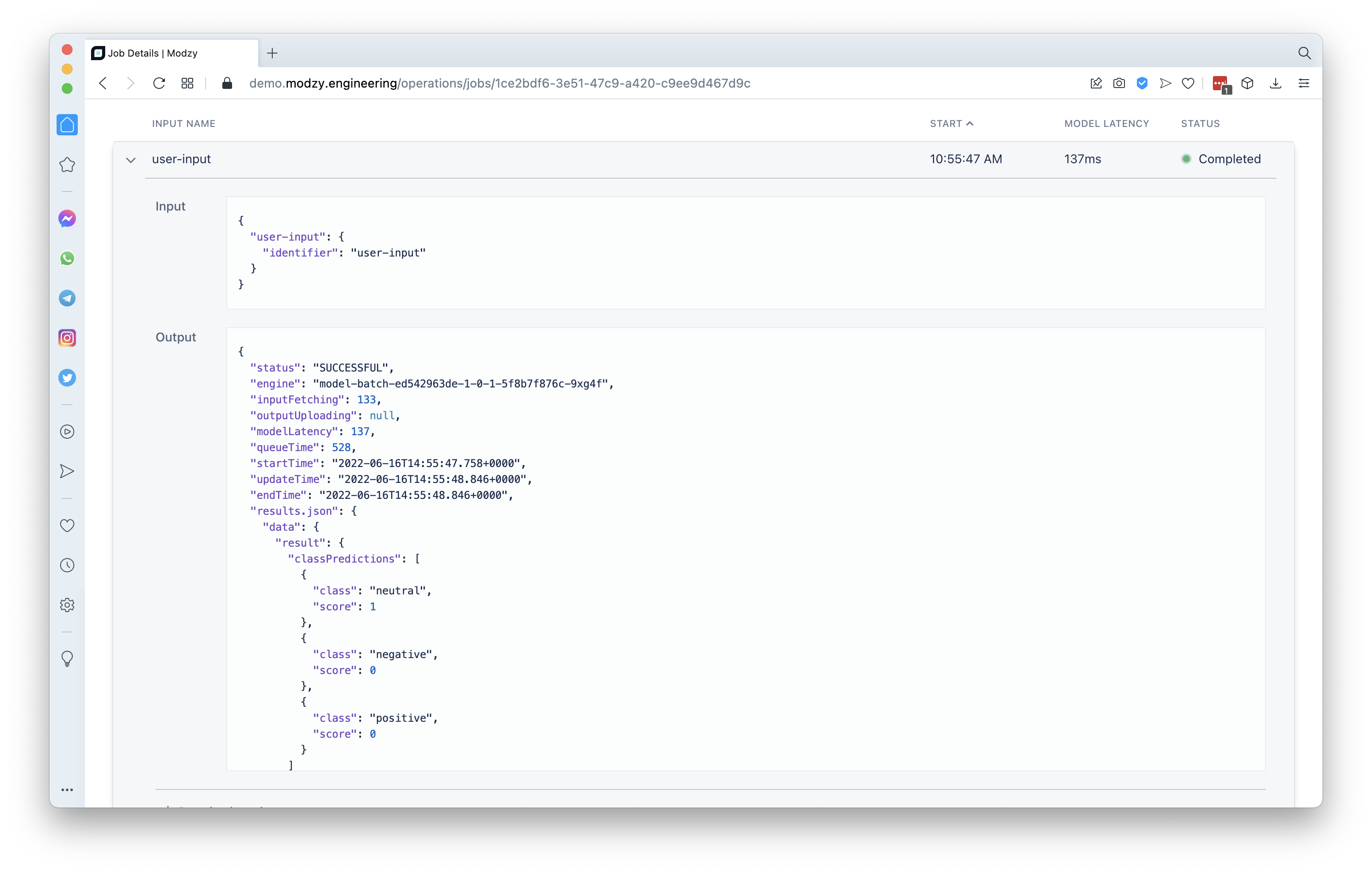This screenshot has height=873, width=1372.
Task: Open the three-dots sidebar menu
Action: pyautogui.click(x=67, y=790)
